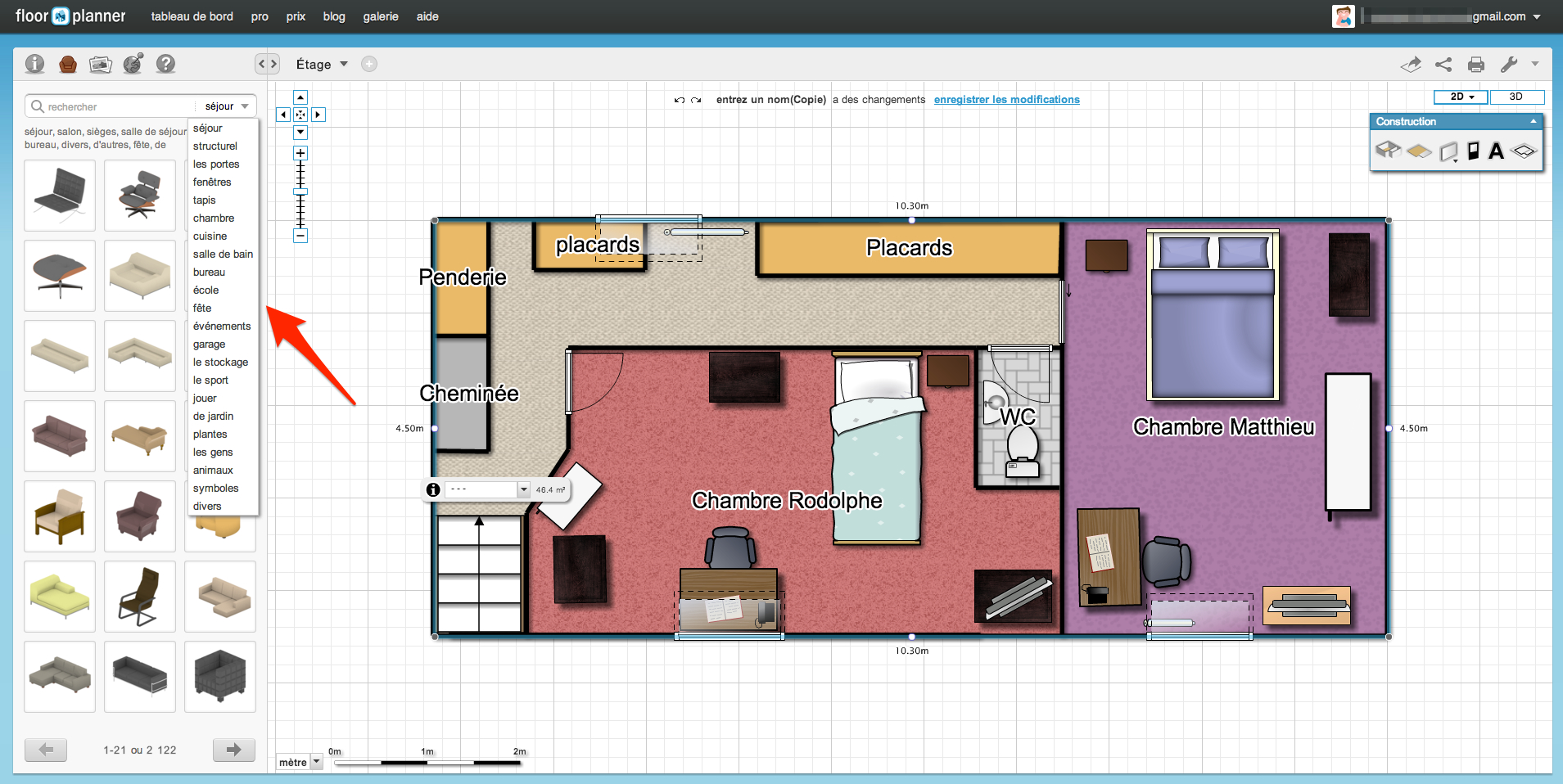Click the plan information info icon
Image resolution: width=1563 pixels, height=784 pixels.
[34, 63]
